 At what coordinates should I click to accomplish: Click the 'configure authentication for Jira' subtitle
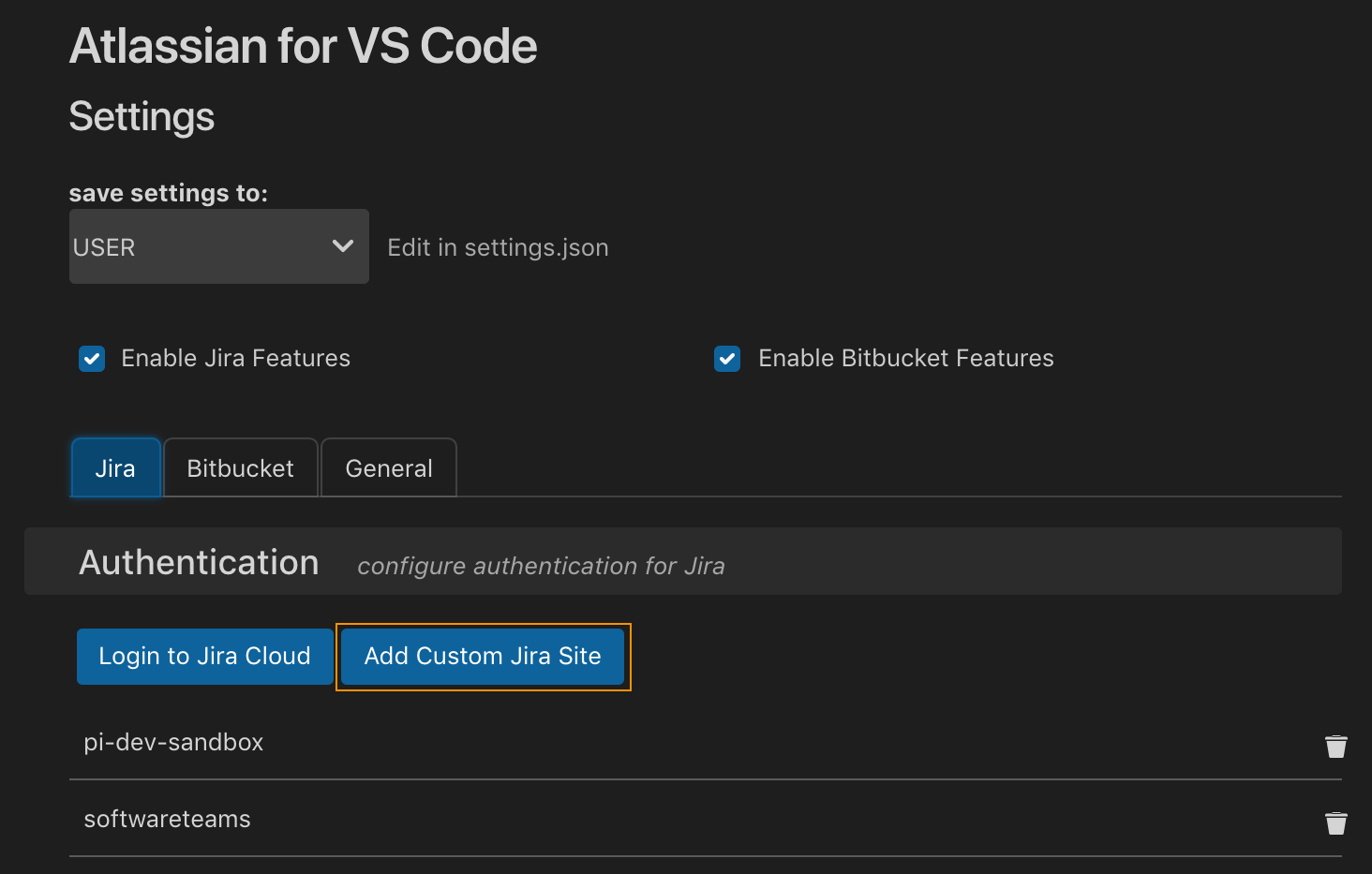[x=541, y=566]
